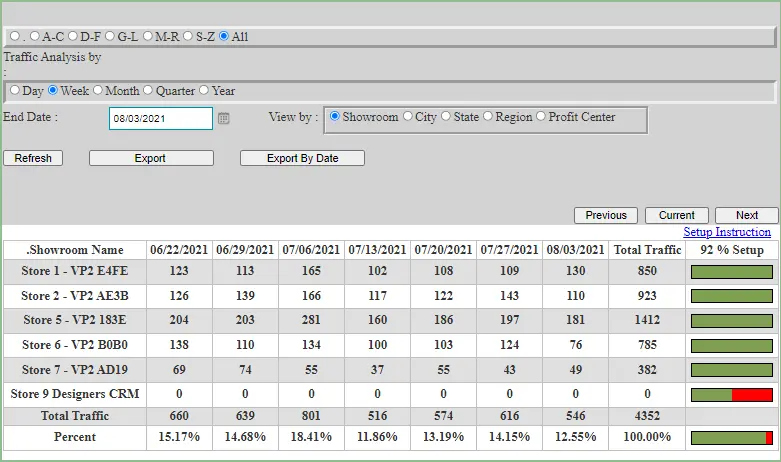View traffic by Profit Center
The height and width of the screenshot is (462, 781).
pos(542,117)
